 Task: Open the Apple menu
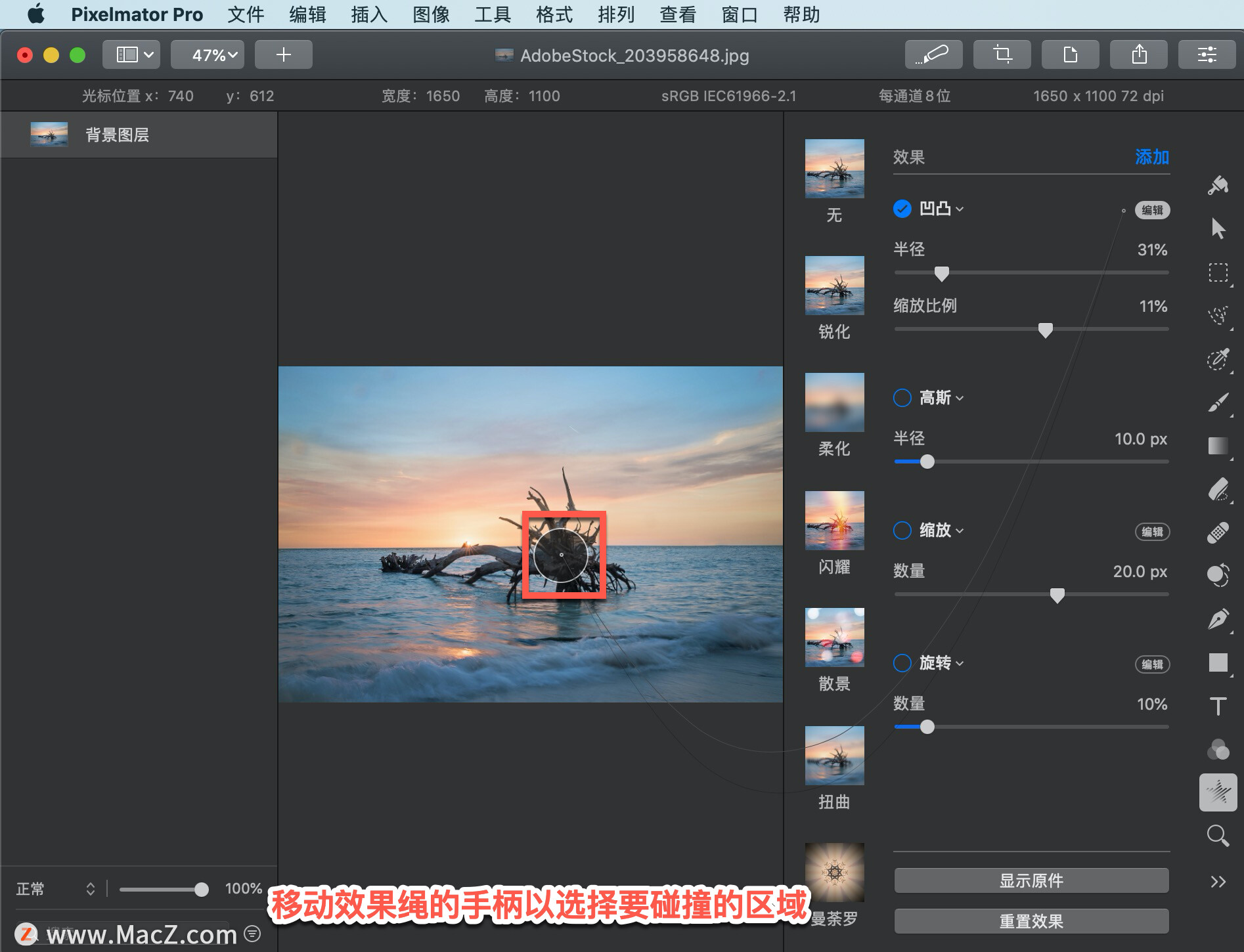click(36, 14)
